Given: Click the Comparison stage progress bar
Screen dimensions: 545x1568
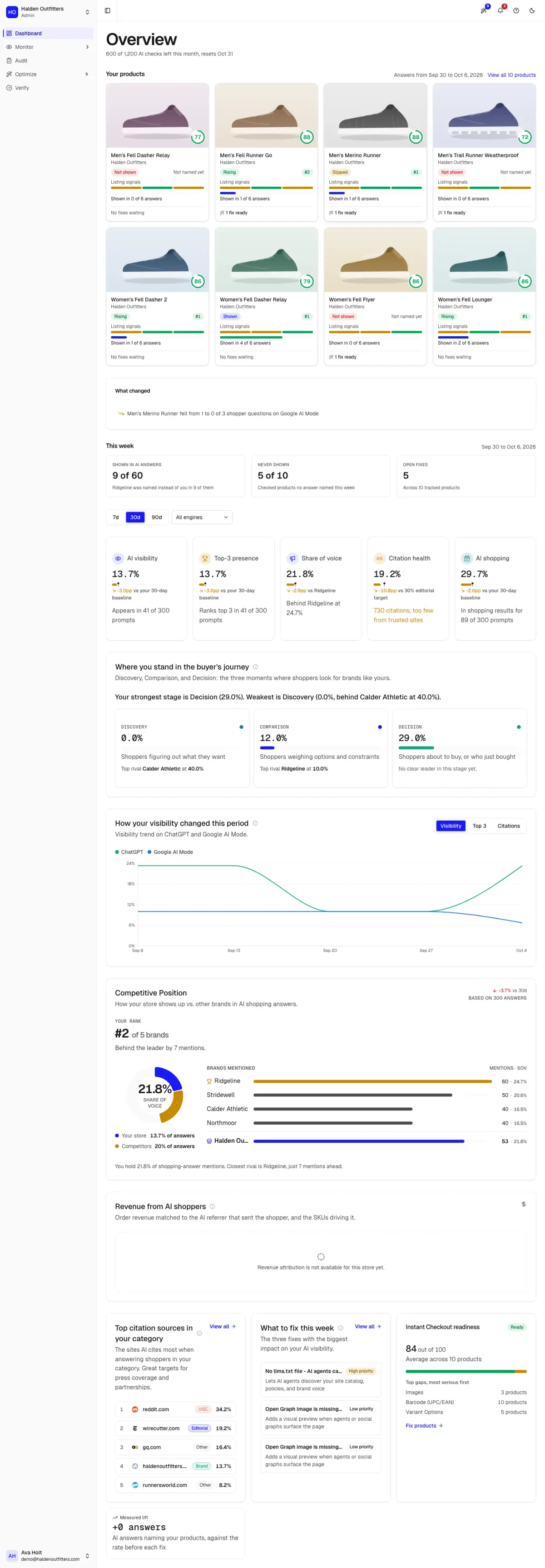Looking at the screenshot, I should (321, 747).
